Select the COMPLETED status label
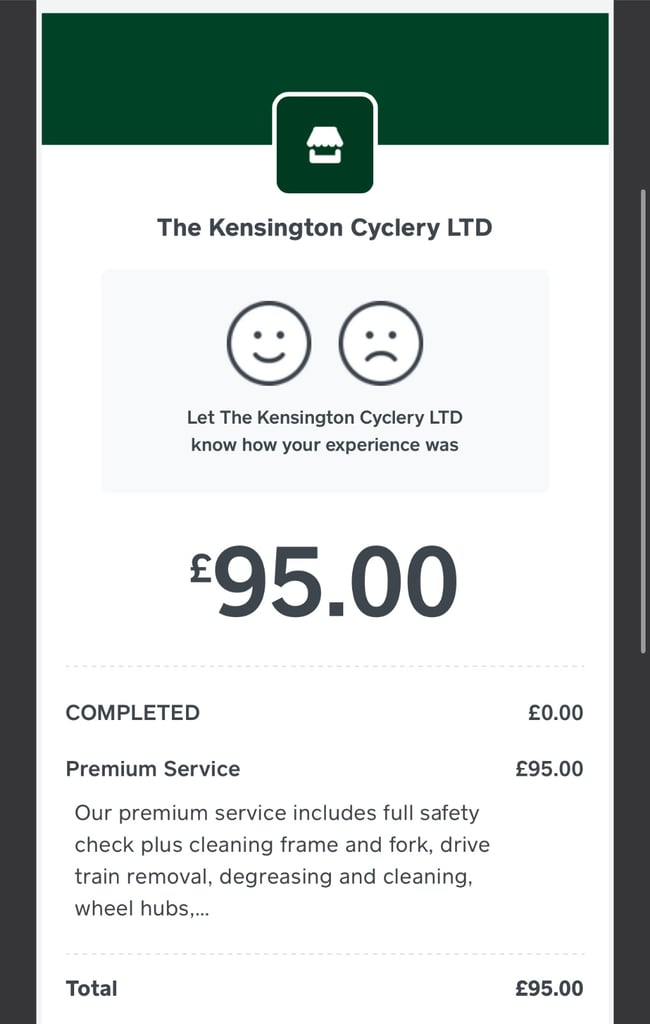650x1024 pixels. coord(133,712)
